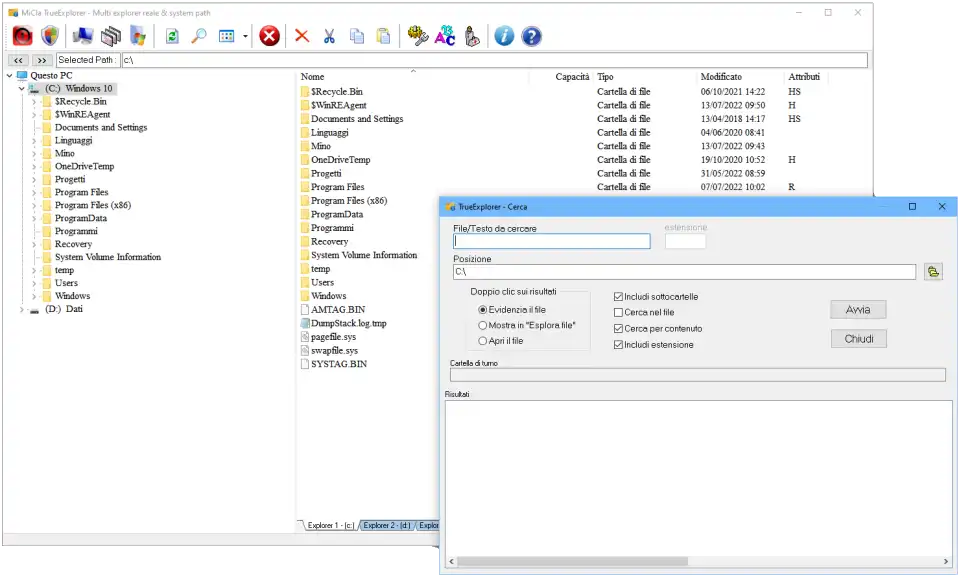Open settings via gear and wrench icon

point(417,36)
